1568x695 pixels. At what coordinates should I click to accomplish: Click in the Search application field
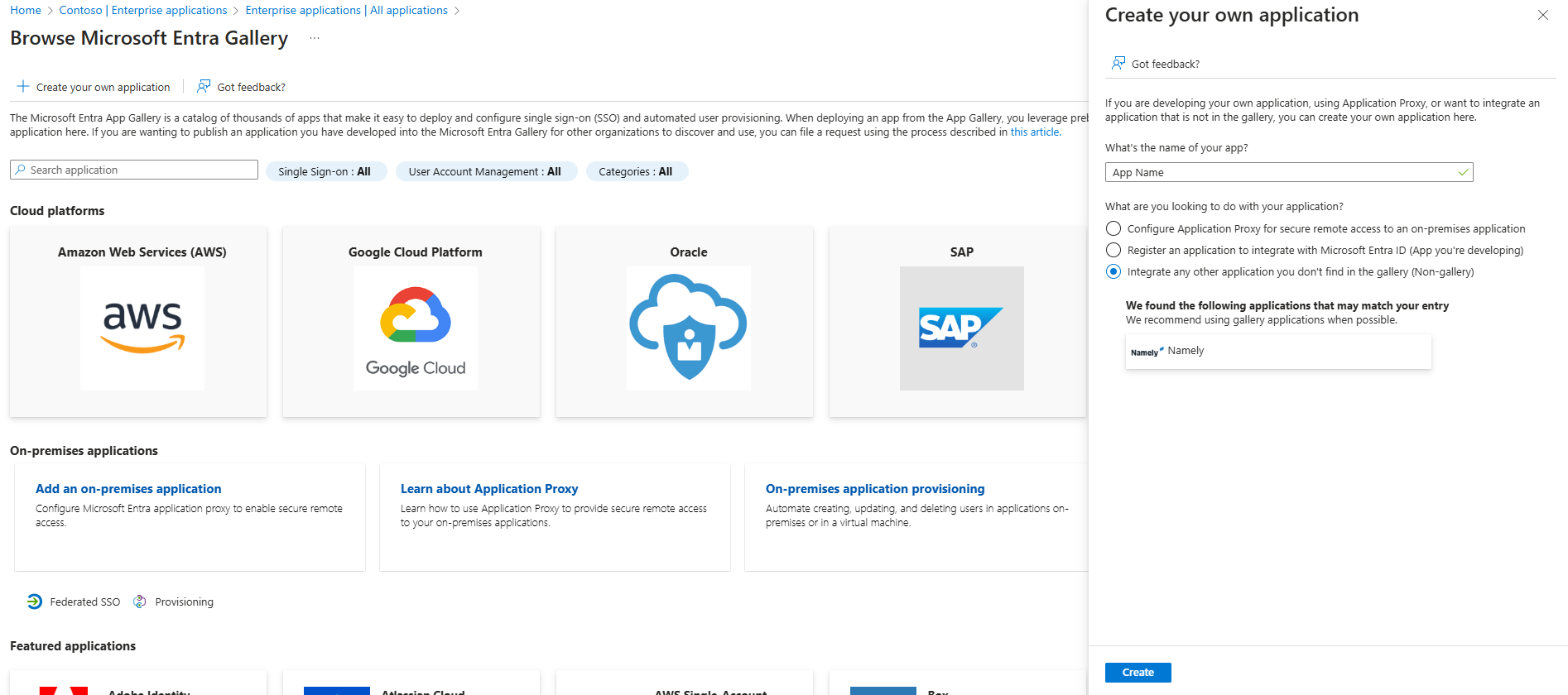click(x=134, y=170)
